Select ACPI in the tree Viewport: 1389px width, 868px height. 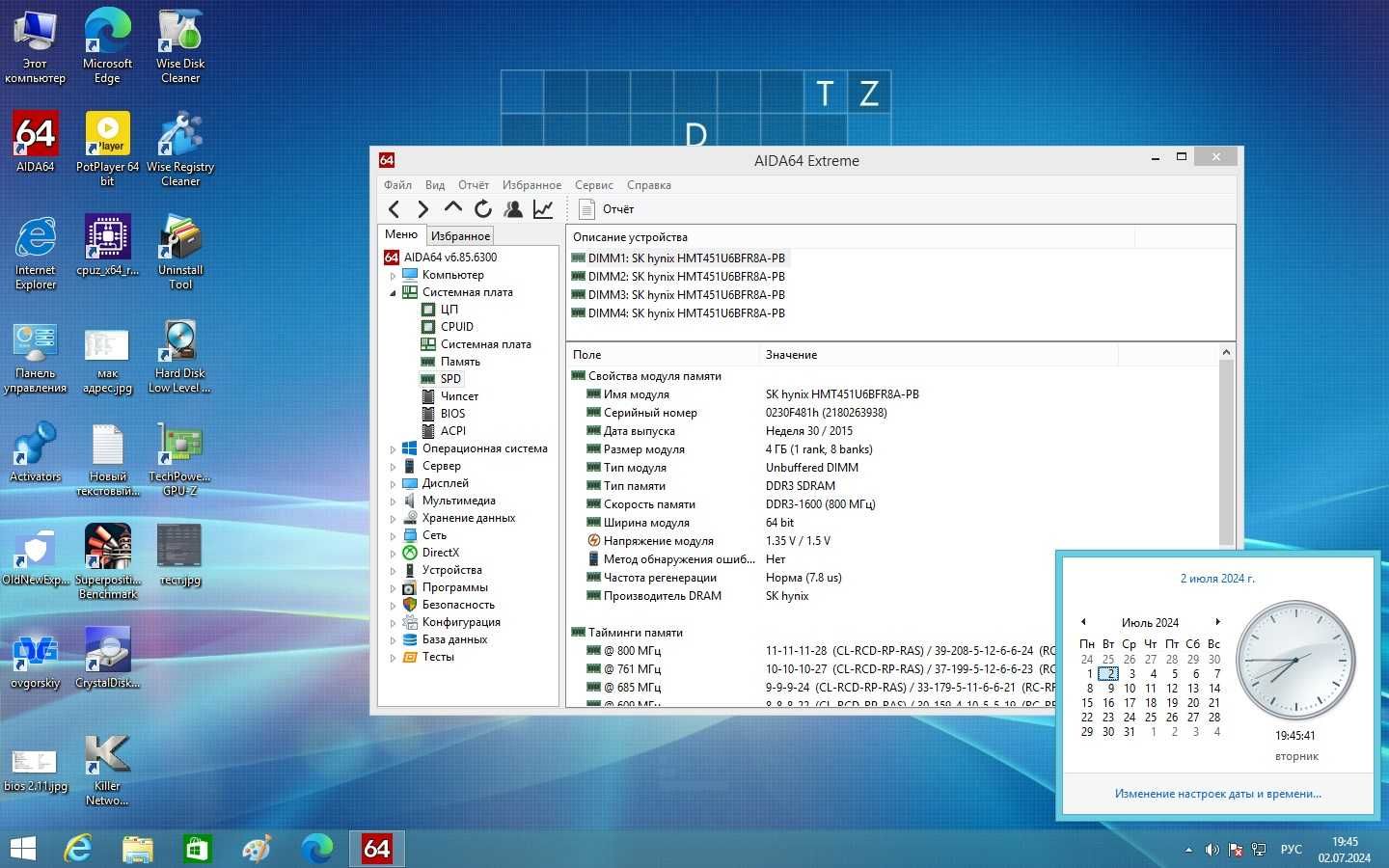[x=452, y=431]
